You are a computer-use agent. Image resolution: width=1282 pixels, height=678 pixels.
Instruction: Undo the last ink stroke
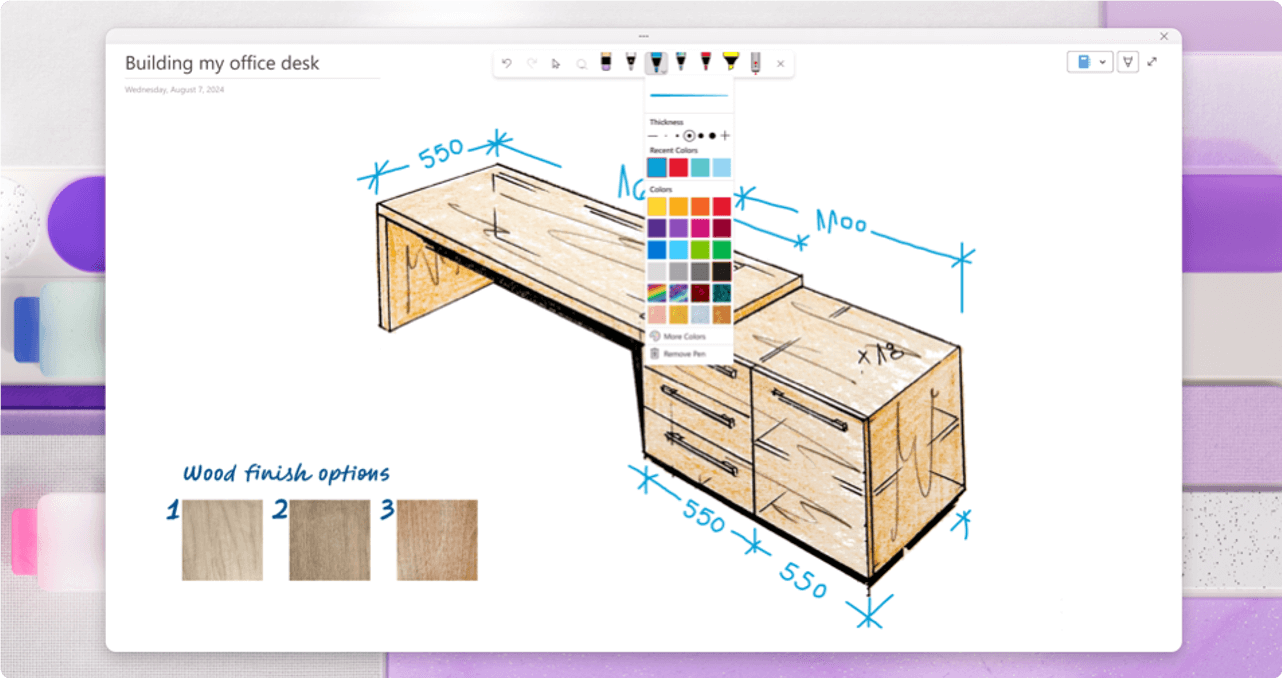[507, 64]
